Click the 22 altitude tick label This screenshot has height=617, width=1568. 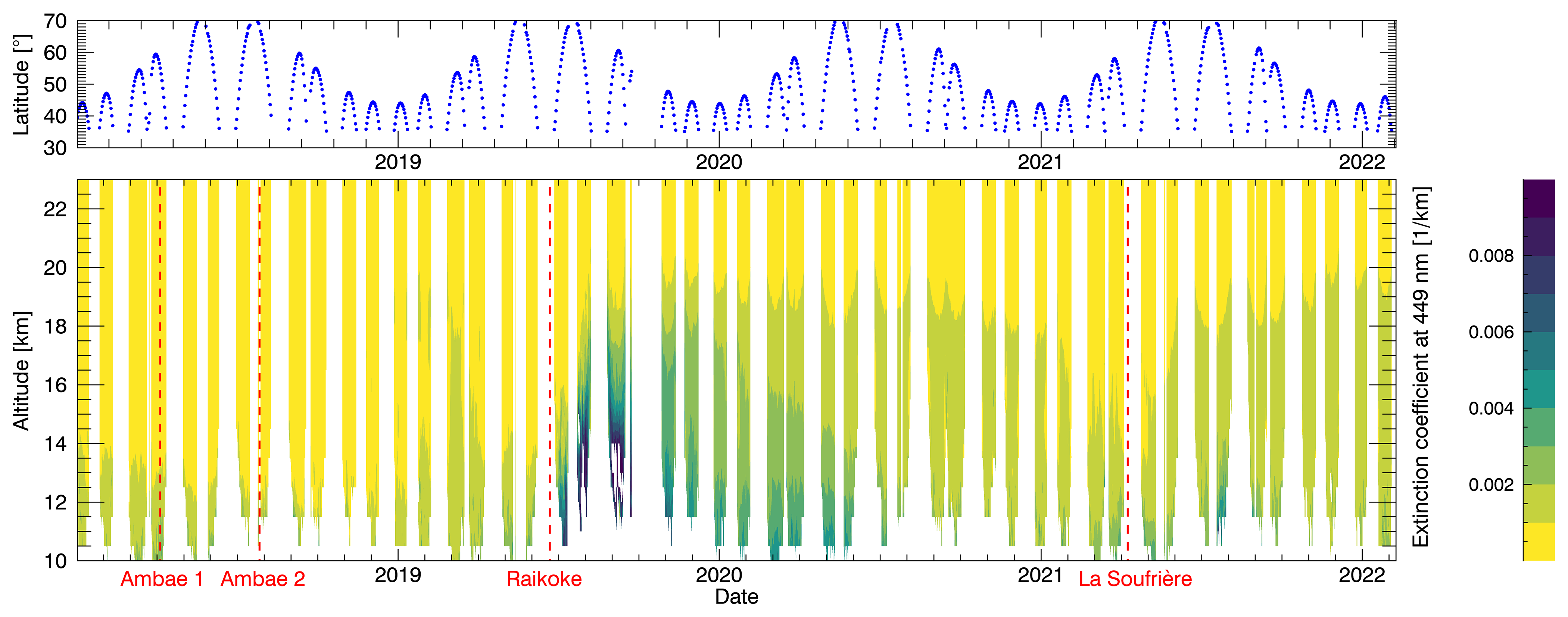tap(55, 209)
